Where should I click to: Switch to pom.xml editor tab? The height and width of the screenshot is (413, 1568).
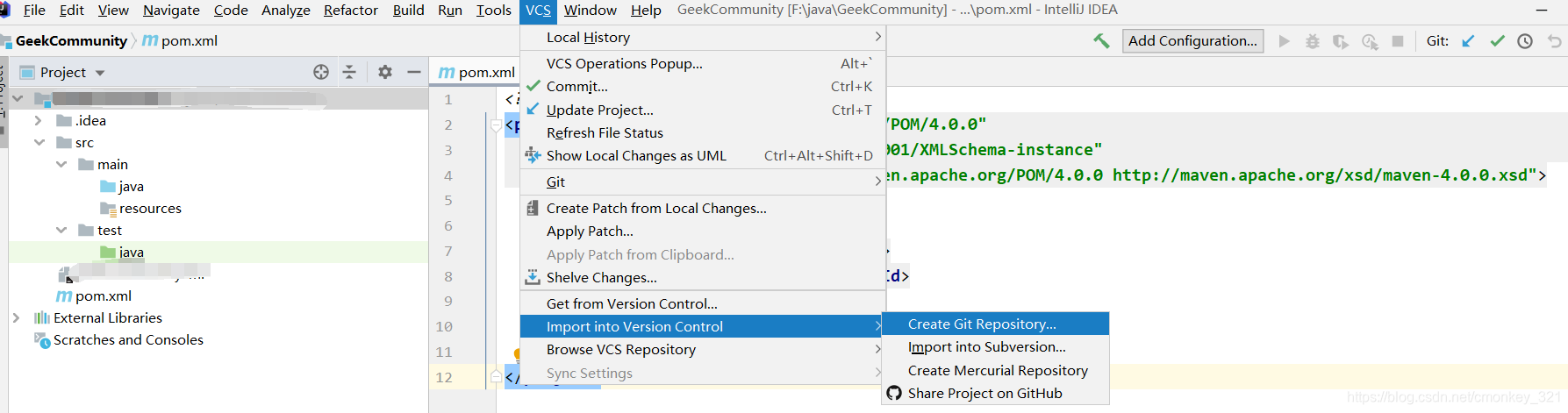click(x=476, y=73)
